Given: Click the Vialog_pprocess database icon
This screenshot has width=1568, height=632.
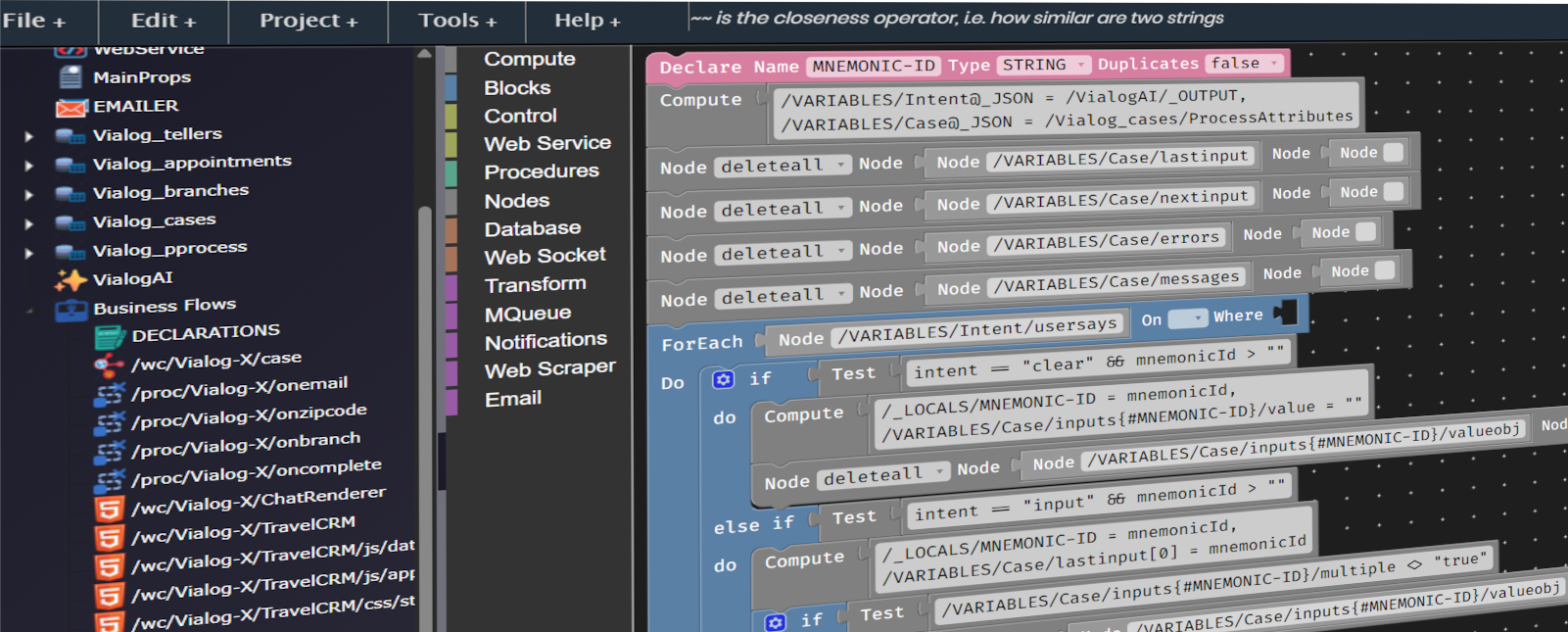Looking at the screenshot, I should click(71, 252).
